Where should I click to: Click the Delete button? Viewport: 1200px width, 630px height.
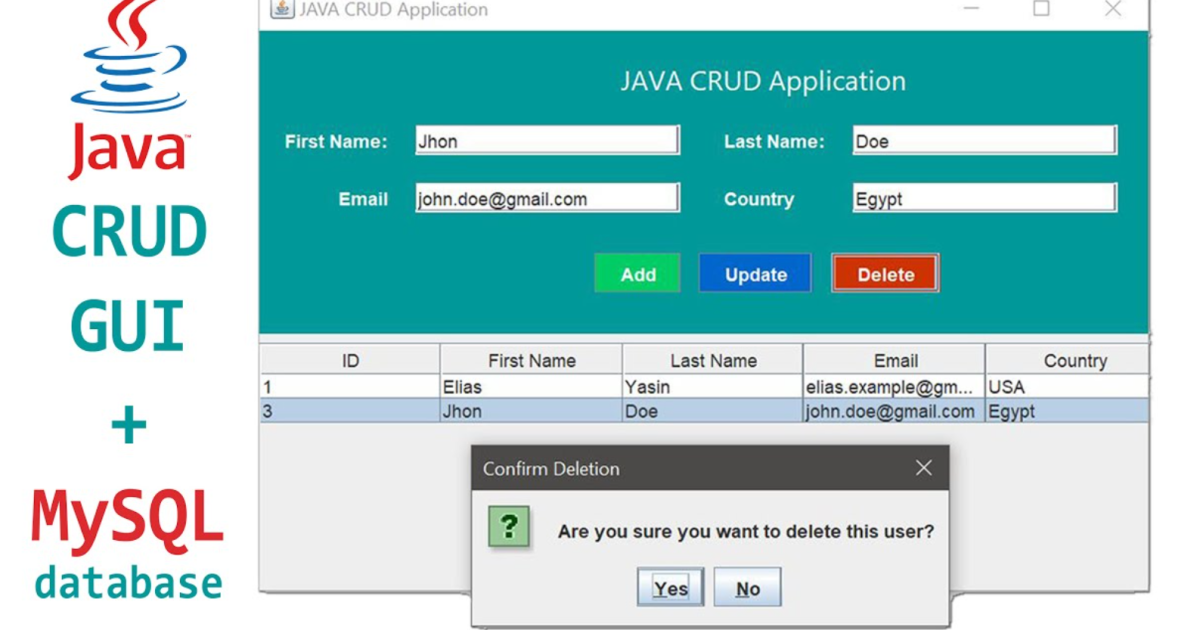(x=884, y=273)
